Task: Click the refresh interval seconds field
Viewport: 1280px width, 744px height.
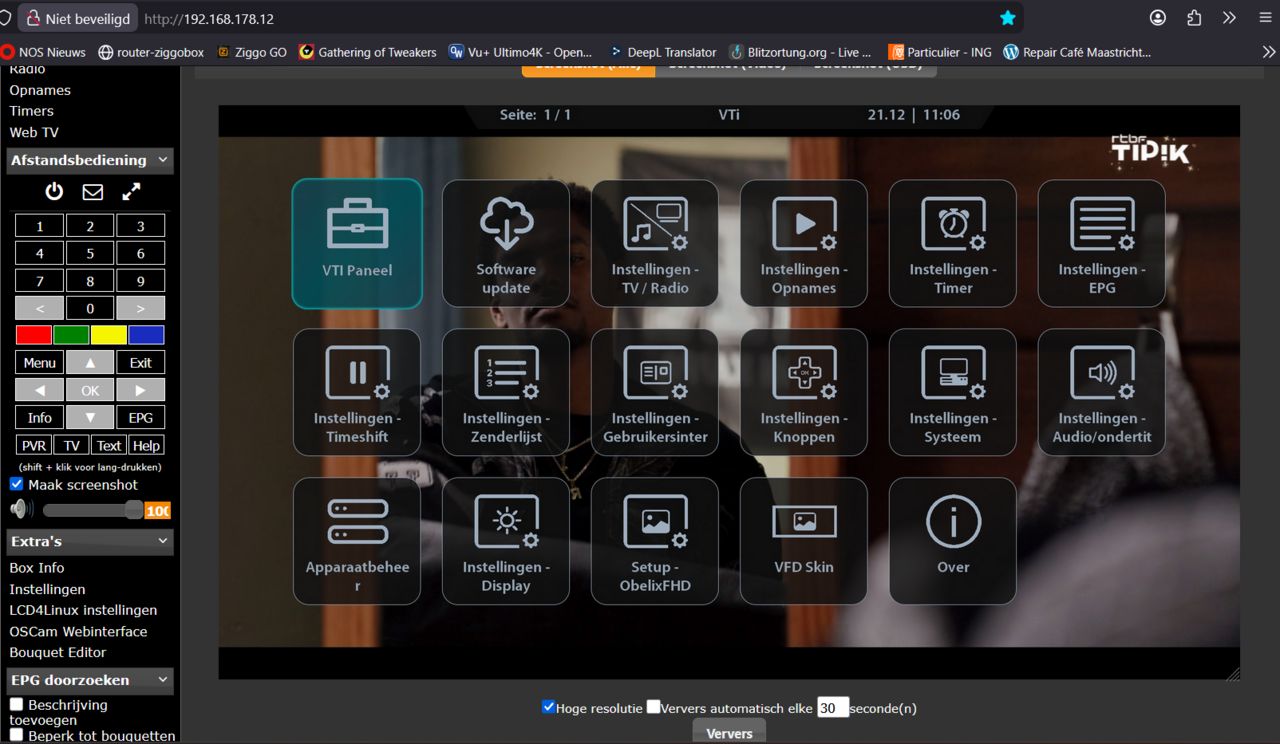Action: click(x=833, y=707)
